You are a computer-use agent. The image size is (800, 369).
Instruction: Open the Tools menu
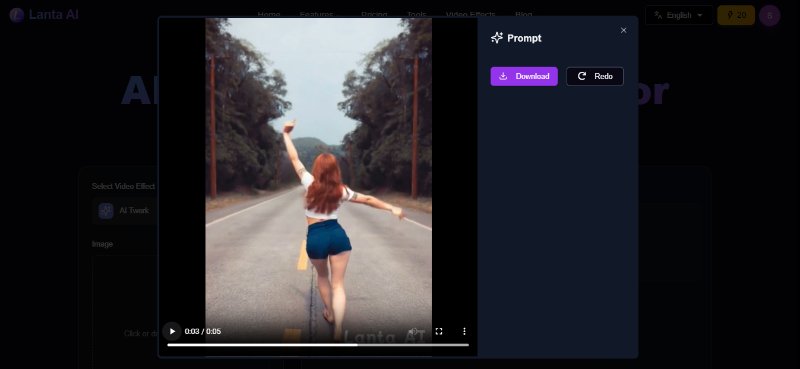click(416, 15)
